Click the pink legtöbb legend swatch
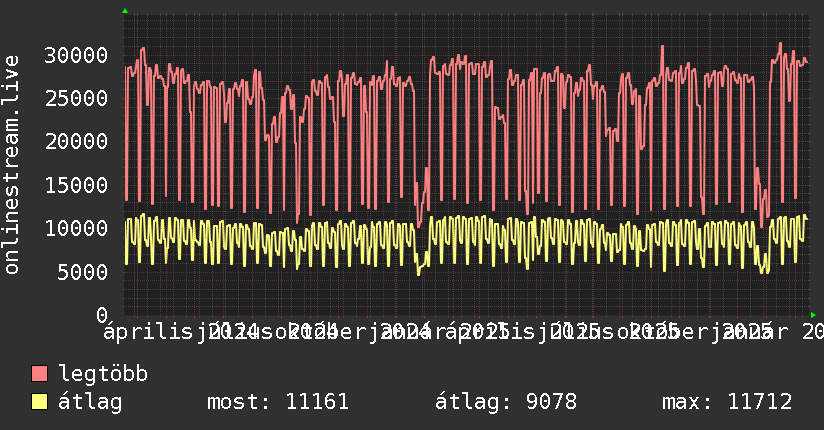Screen dimensions: 824x430 click(x=39, y=373)
